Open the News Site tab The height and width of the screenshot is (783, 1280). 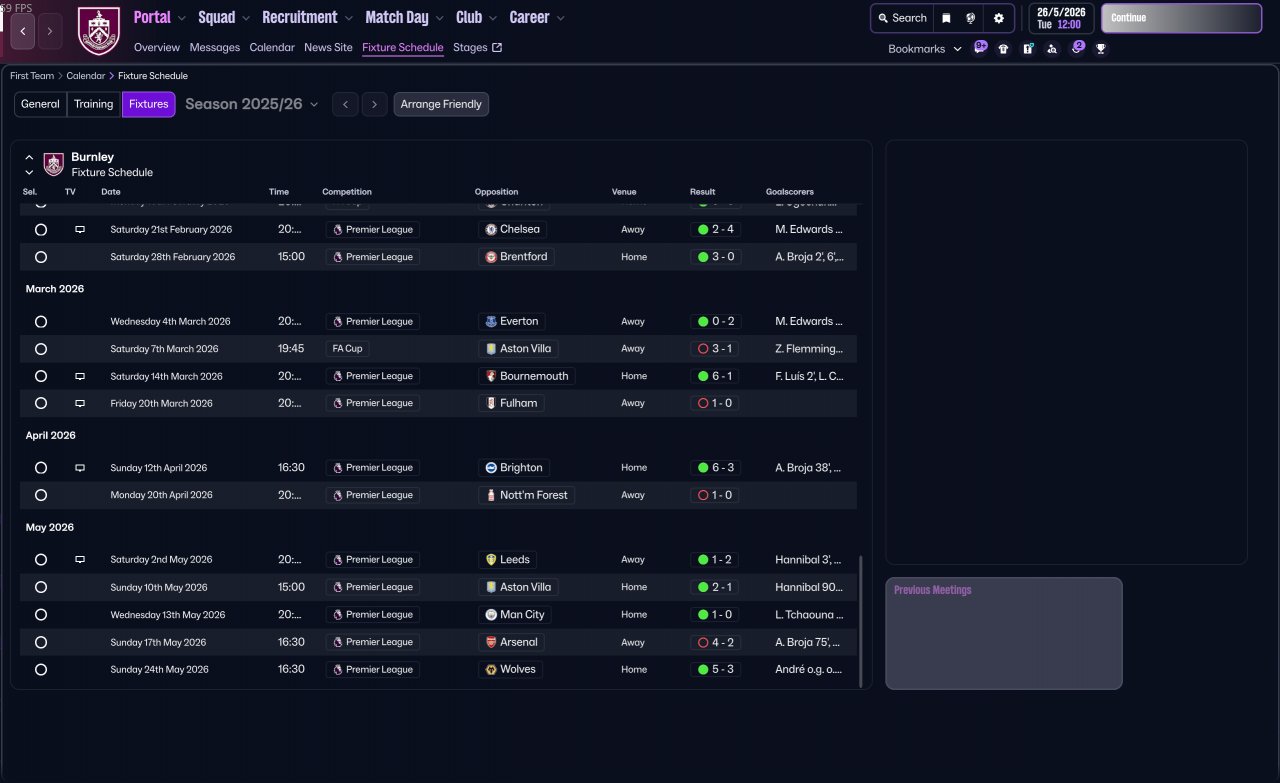[x=328, y=47]
